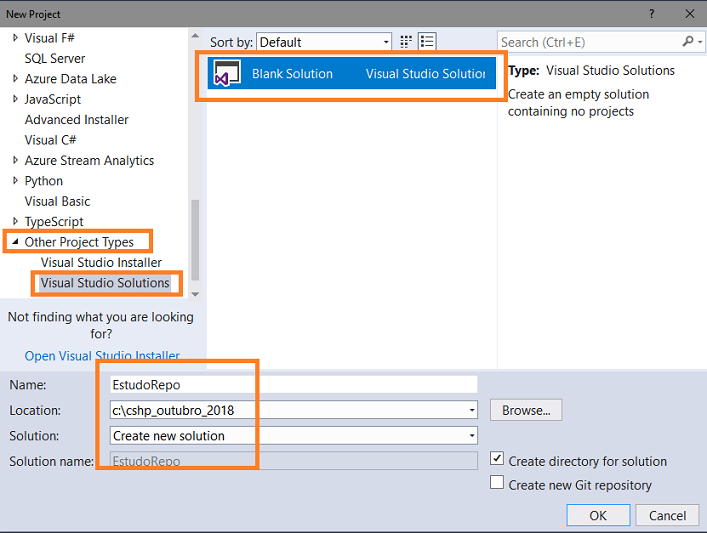
Task: Open the search options dropdown arrow
Action: pos(700,42)
